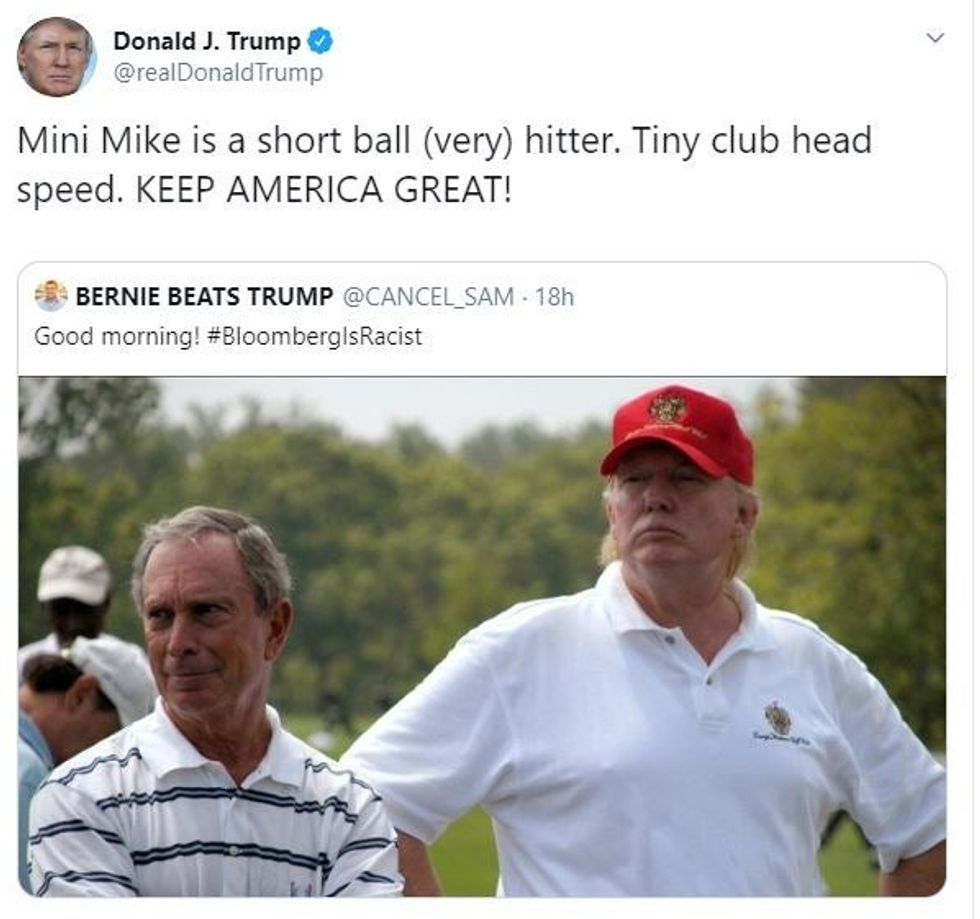Expand the tweet options chevron
The height and width of the screenshot is (919, 980).
pyautogui.click(x=935, y=38)
